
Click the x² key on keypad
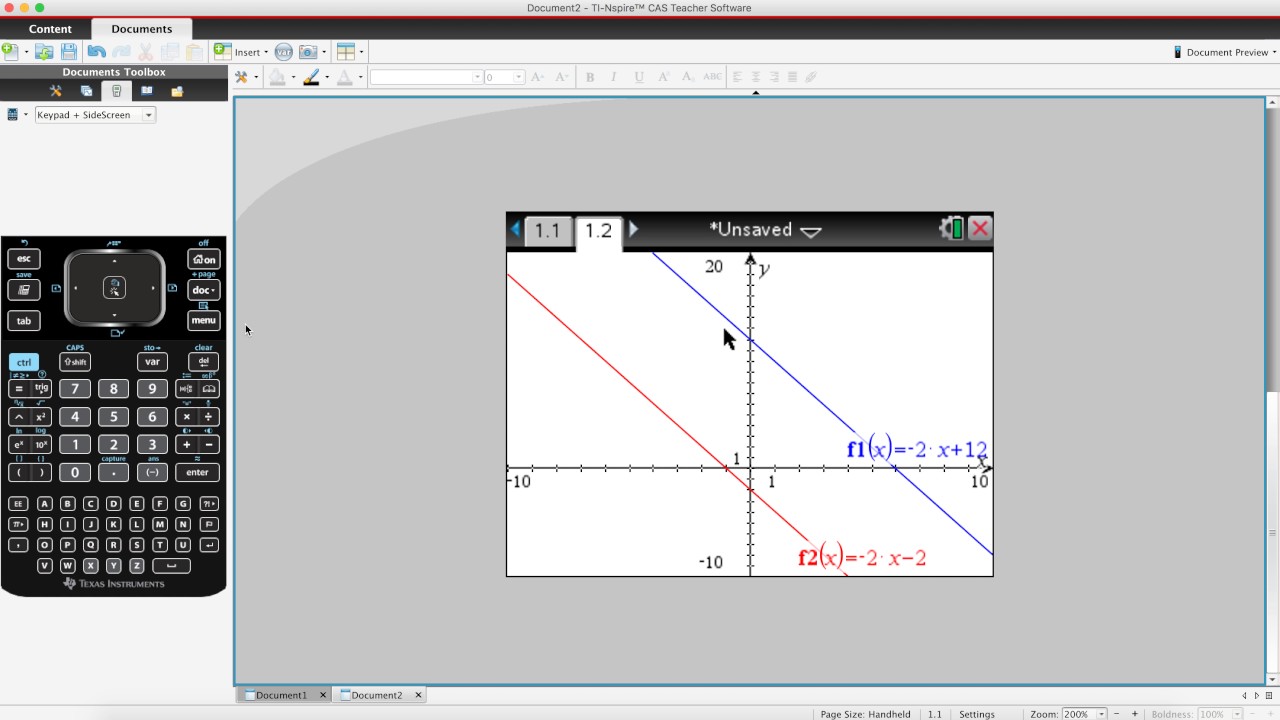point(42,416)
